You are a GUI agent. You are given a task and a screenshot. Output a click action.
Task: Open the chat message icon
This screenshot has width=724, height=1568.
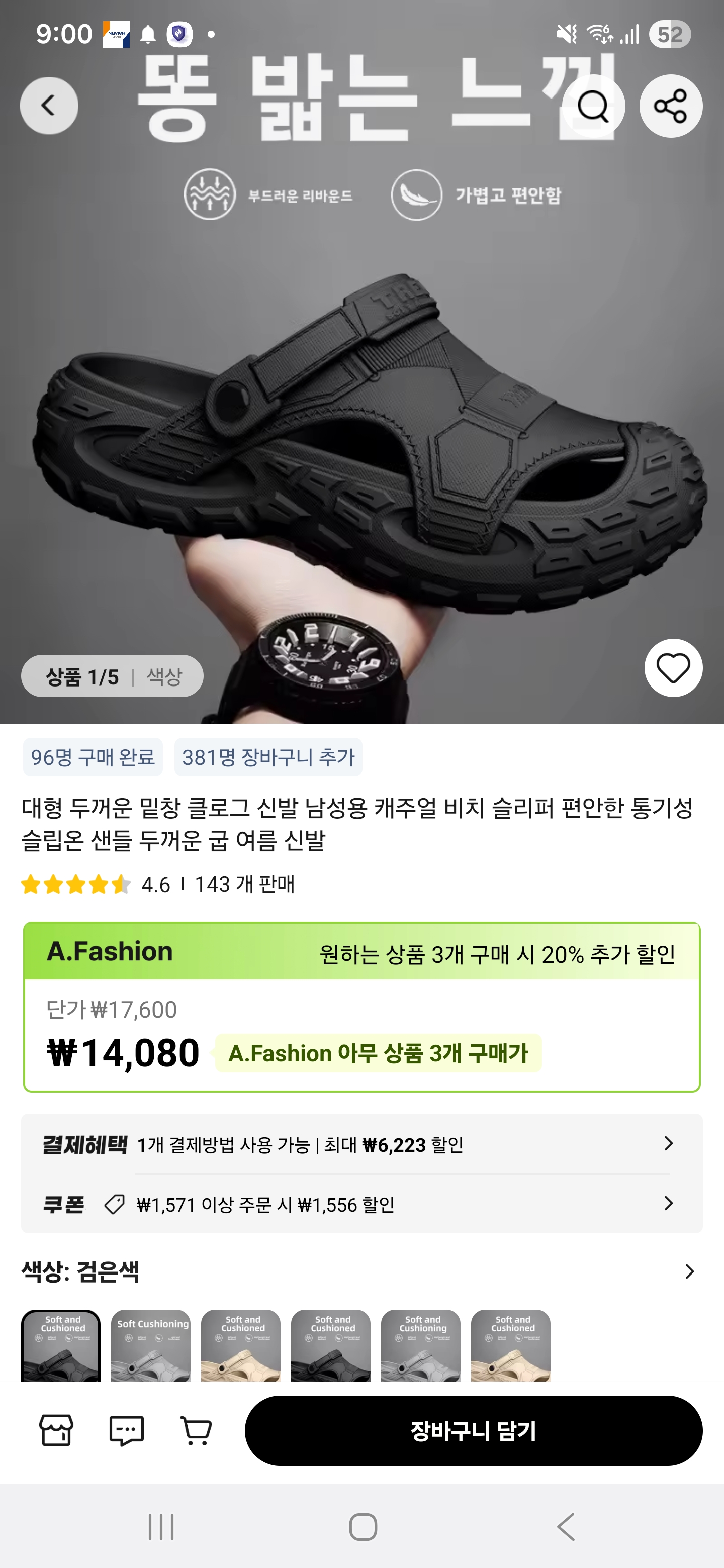point(126,1430)
